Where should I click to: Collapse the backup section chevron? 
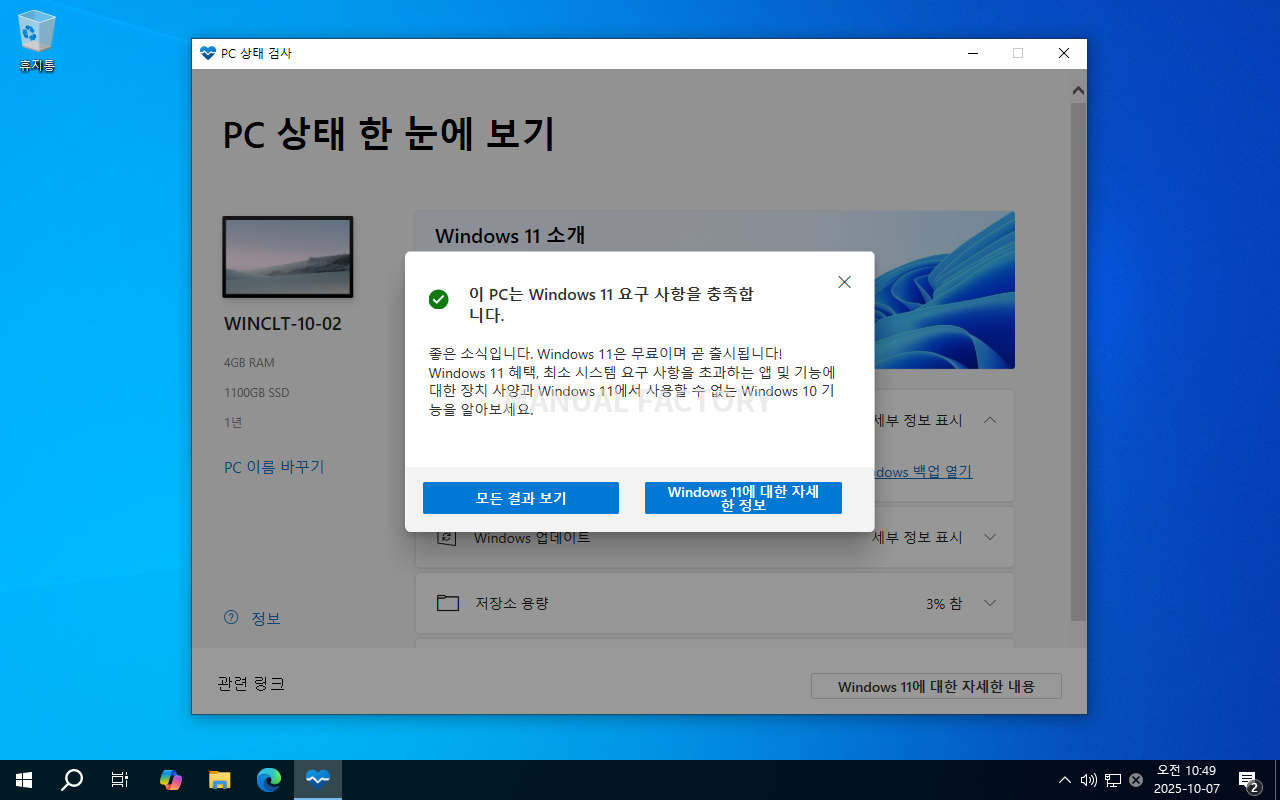[990, 420]
